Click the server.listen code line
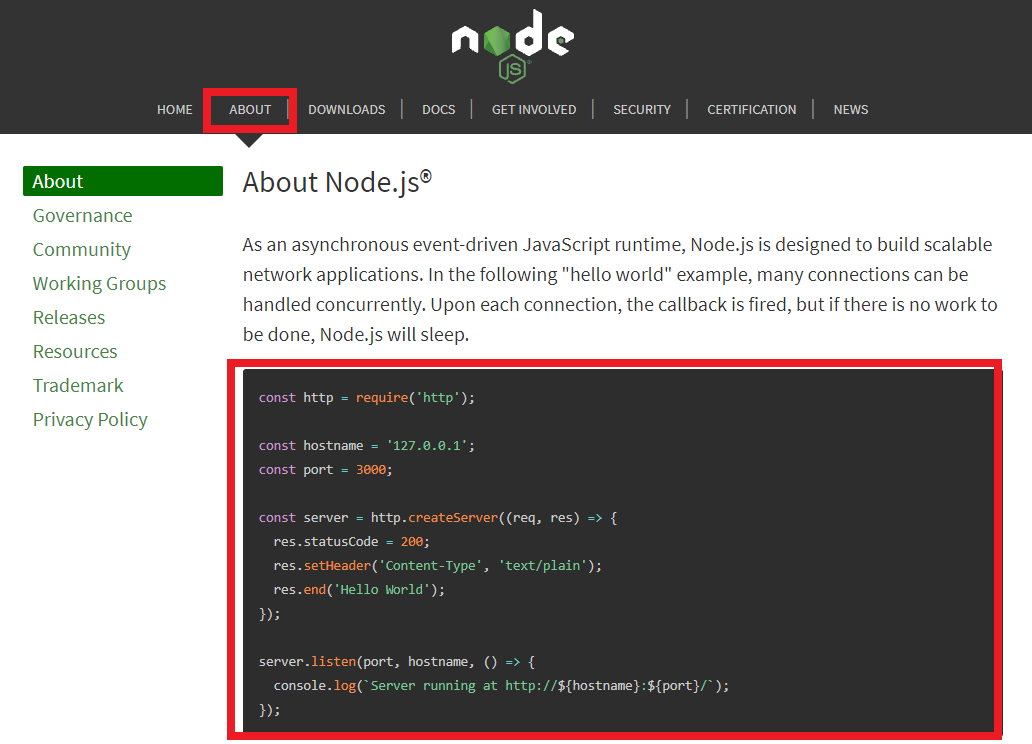Viewport: 1032px width, 744px height. 397,662
